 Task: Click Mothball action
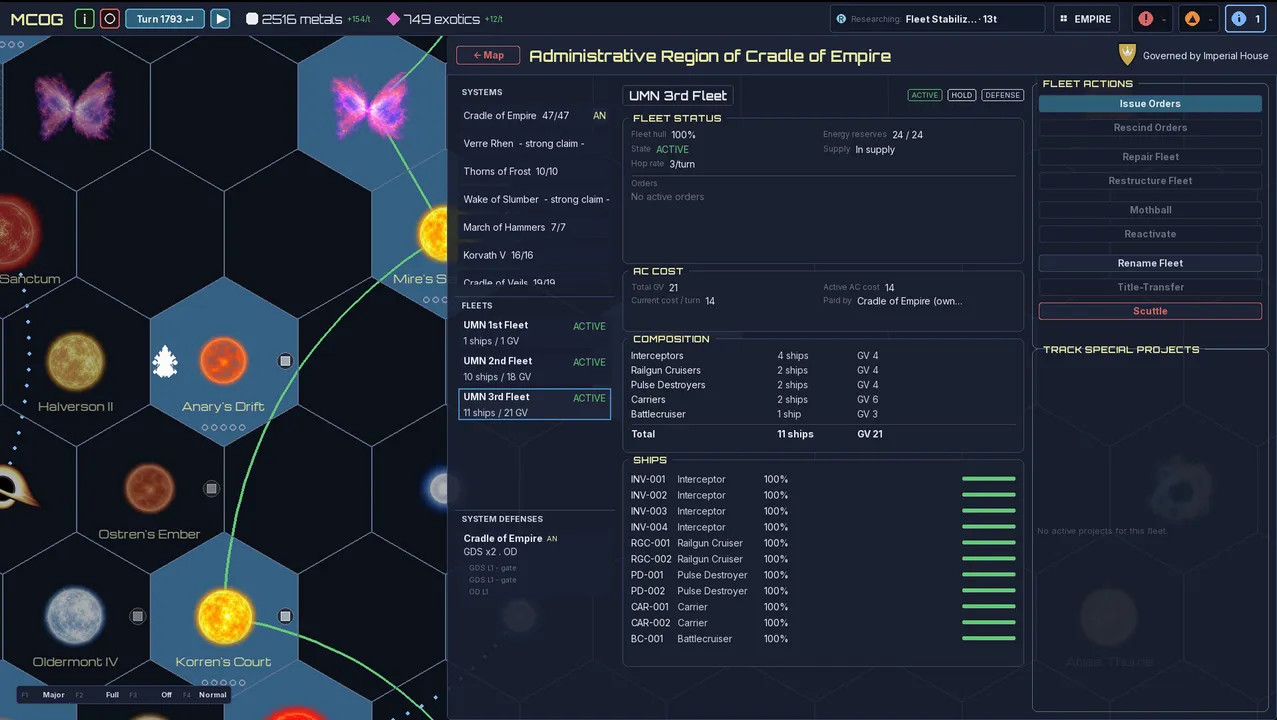click(1150, 210)
